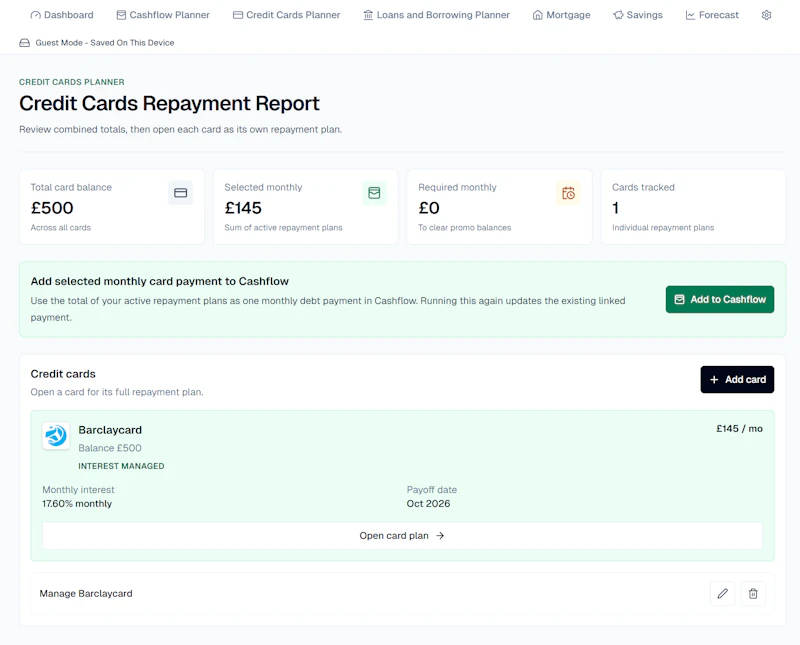
Task: Click the Manage Barclaycard label
Action: [86, 593]
